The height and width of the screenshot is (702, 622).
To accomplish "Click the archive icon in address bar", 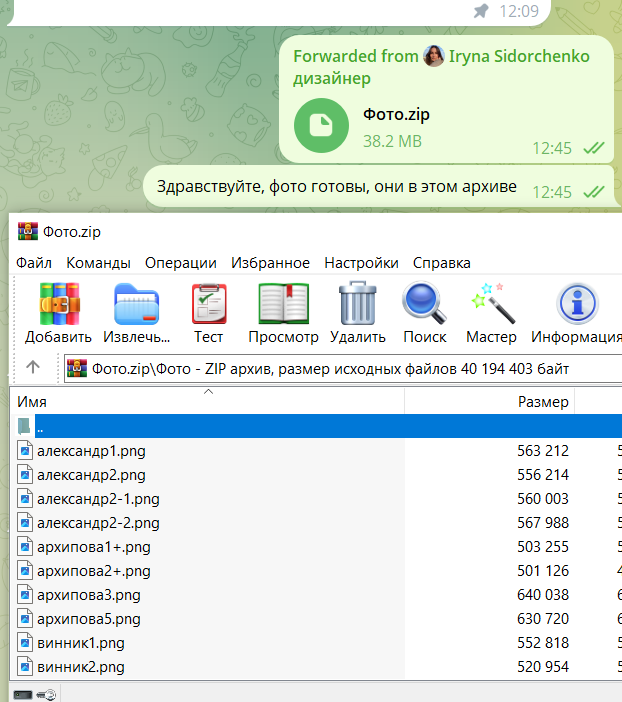I will (x=77, y=368).
